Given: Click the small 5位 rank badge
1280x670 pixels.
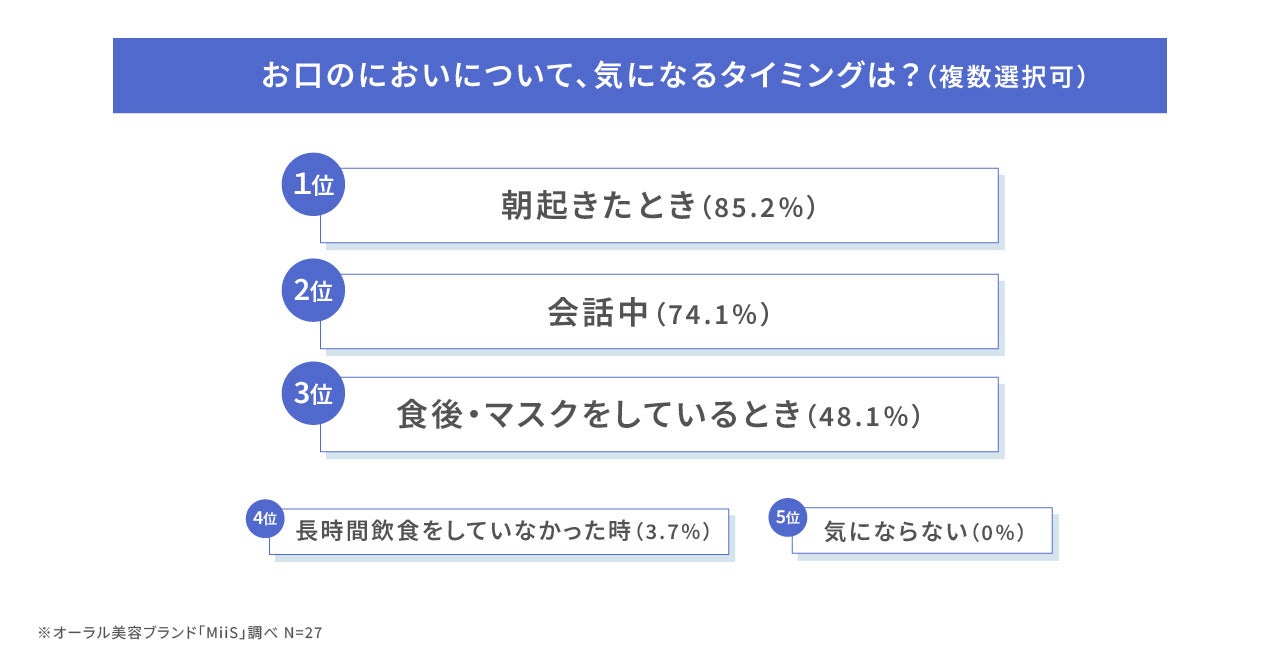Looking at the screenshot, I should 787,517.
